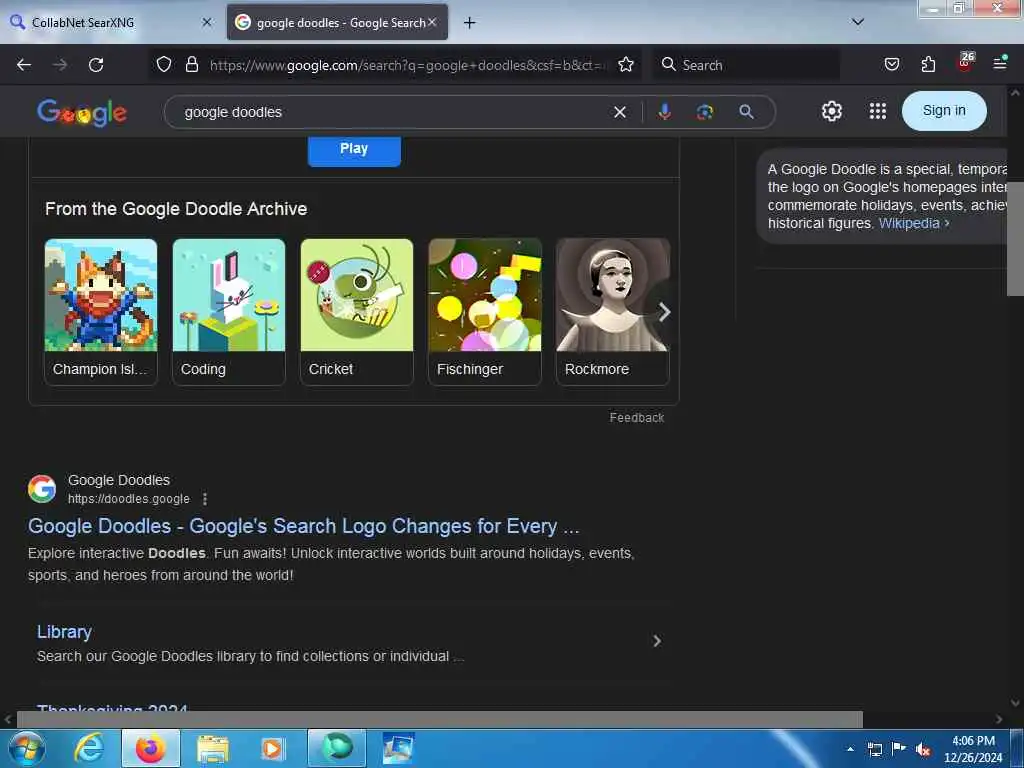Open Windows Explorer folder on taskbar

coord(213,748)
